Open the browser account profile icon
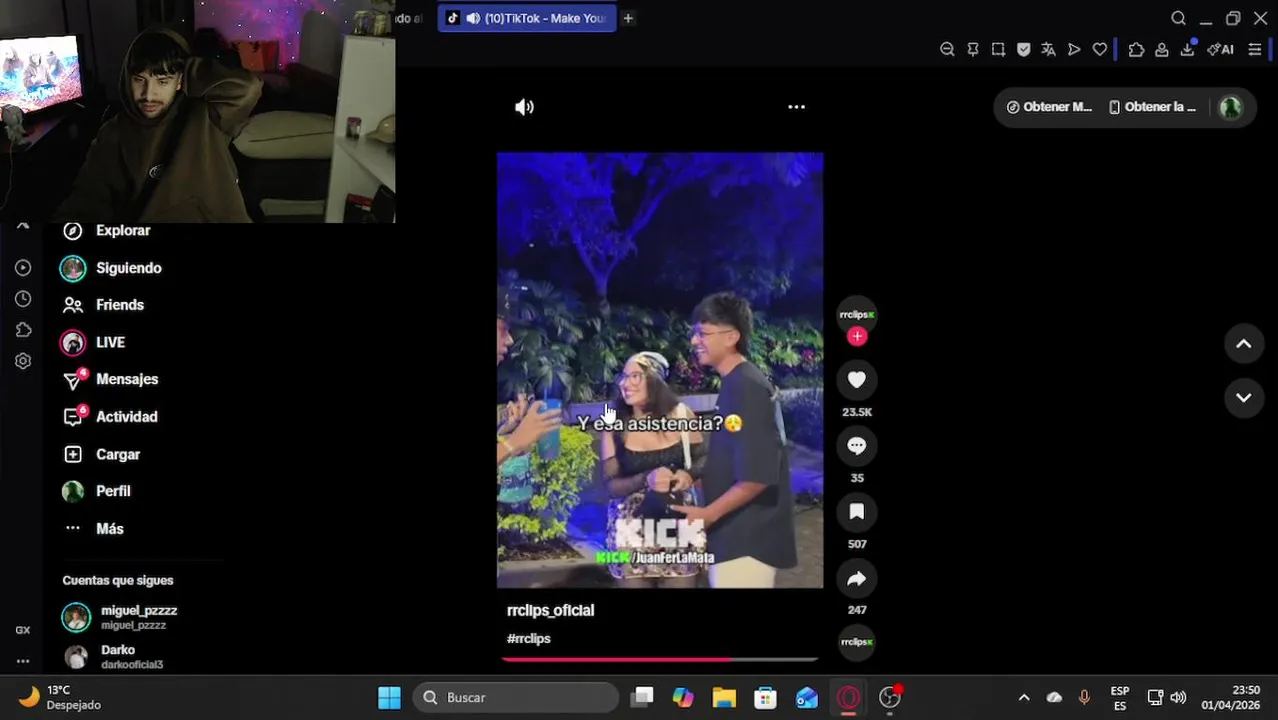 click(x=1162, y=49)
